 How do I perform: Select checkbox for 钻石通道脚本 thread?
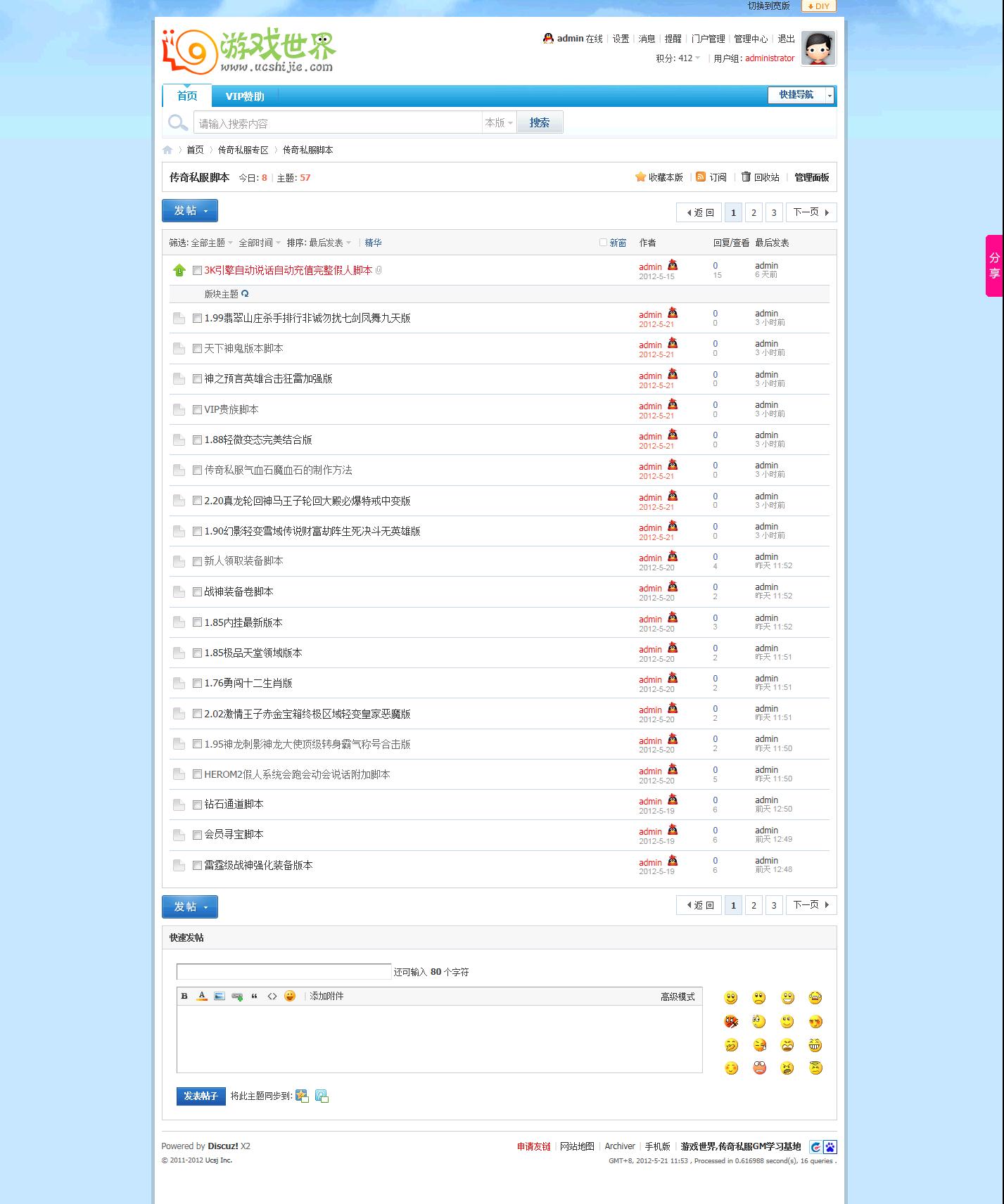click(x=197, y=805)
